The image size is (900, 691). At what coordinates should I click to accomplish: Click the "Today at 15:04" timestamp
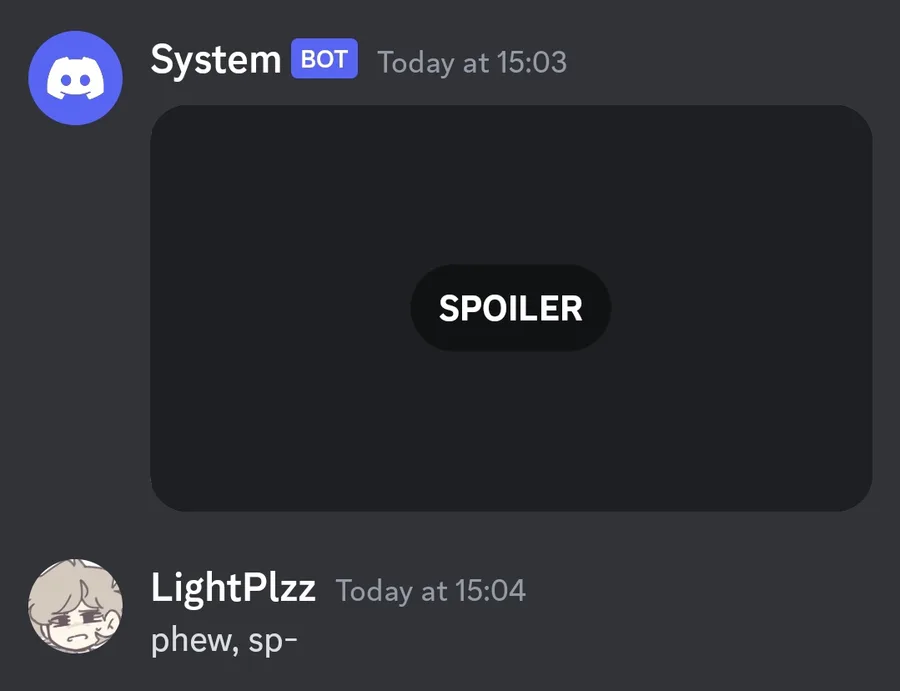pos(430,591)
